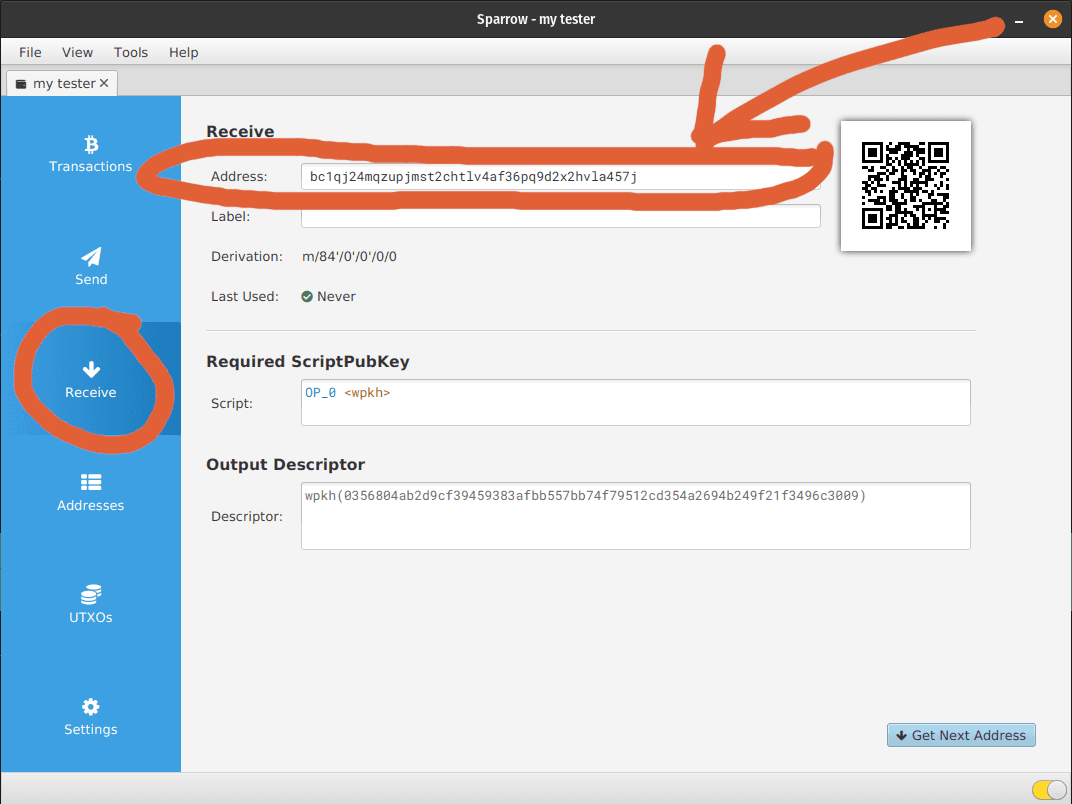1072x804 pixels.
Task: Switch to the my tester tab
Action: tap(58, 84)
